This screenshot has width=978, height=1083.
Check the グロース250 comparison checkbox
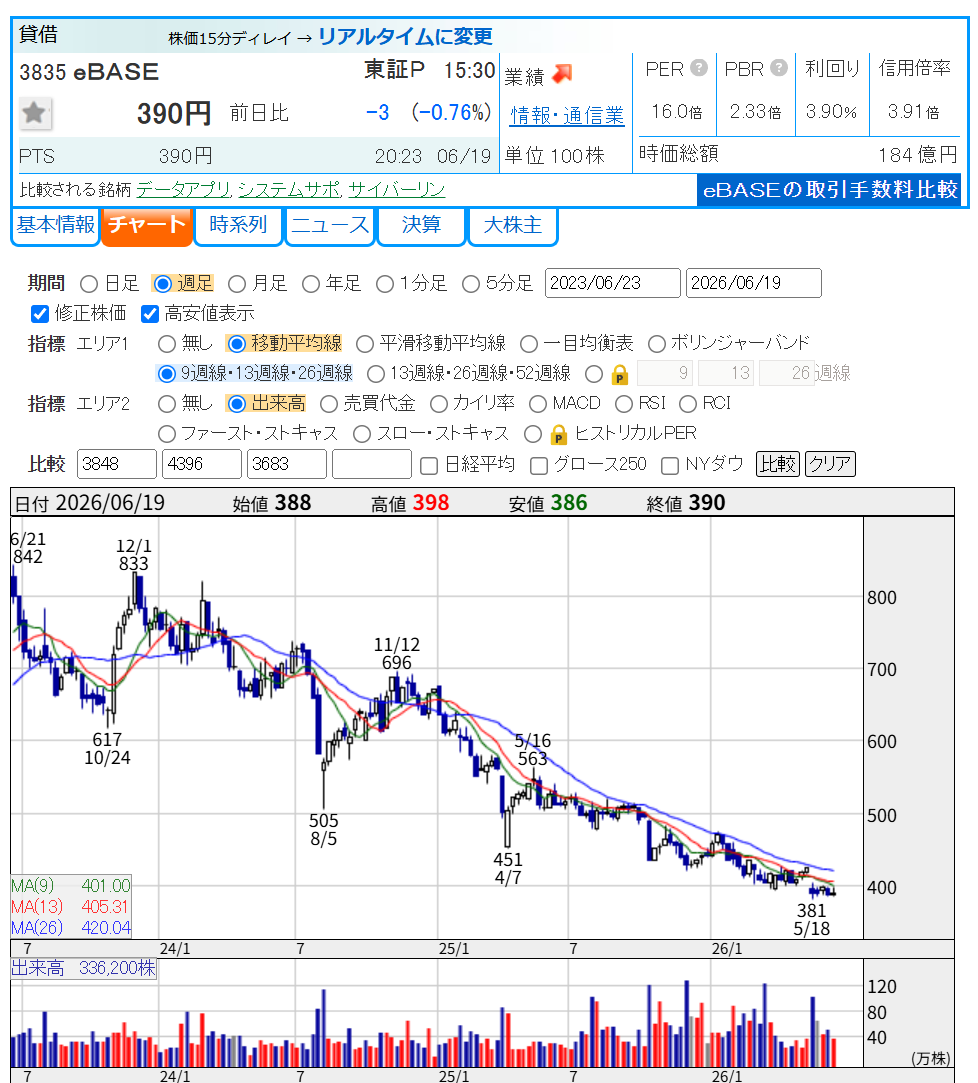(539, 466)
